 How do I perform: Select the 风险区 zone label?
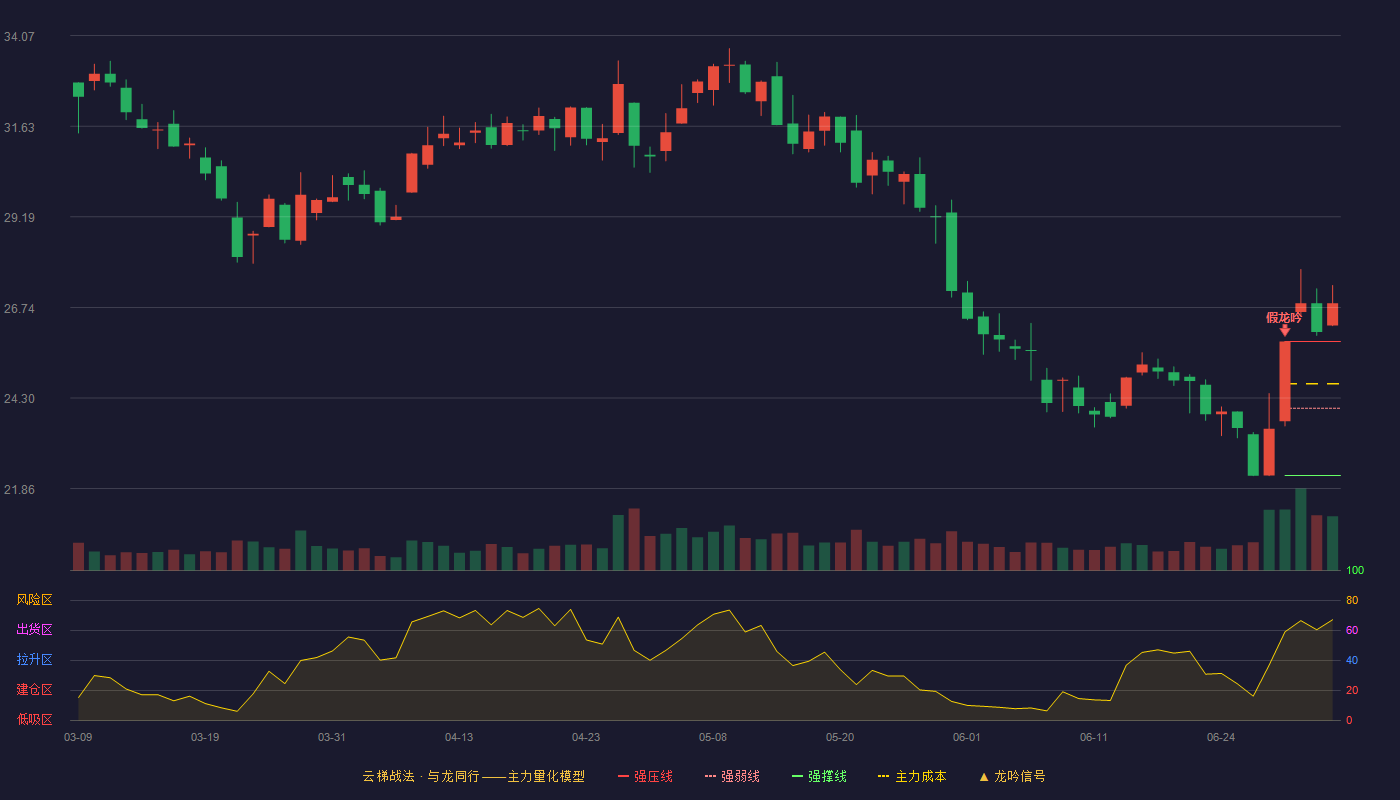coord(35,600)
